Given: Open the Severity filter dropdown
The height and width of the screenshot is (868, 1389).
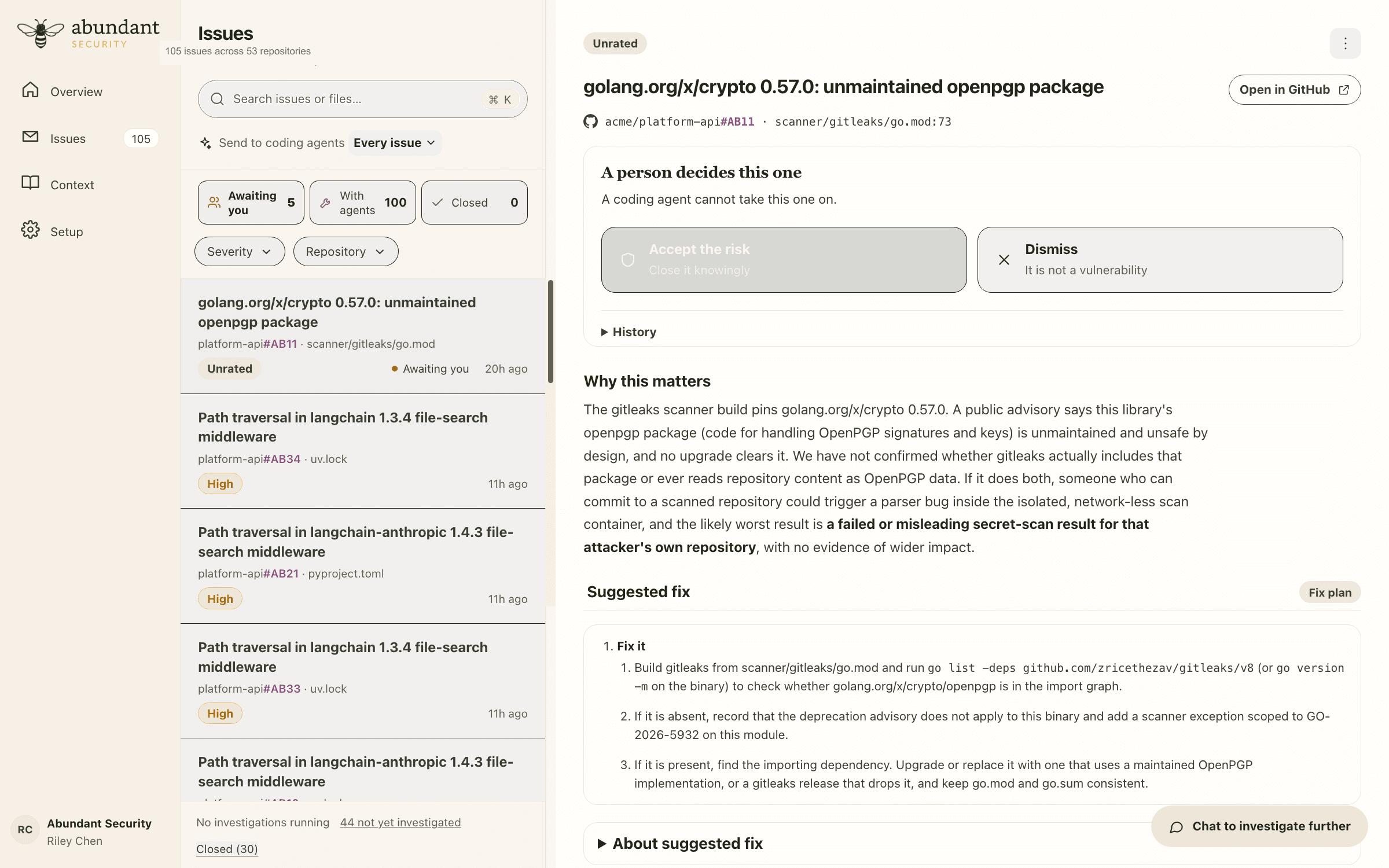Looking at the screenshot, I should (x=240, y=252).
